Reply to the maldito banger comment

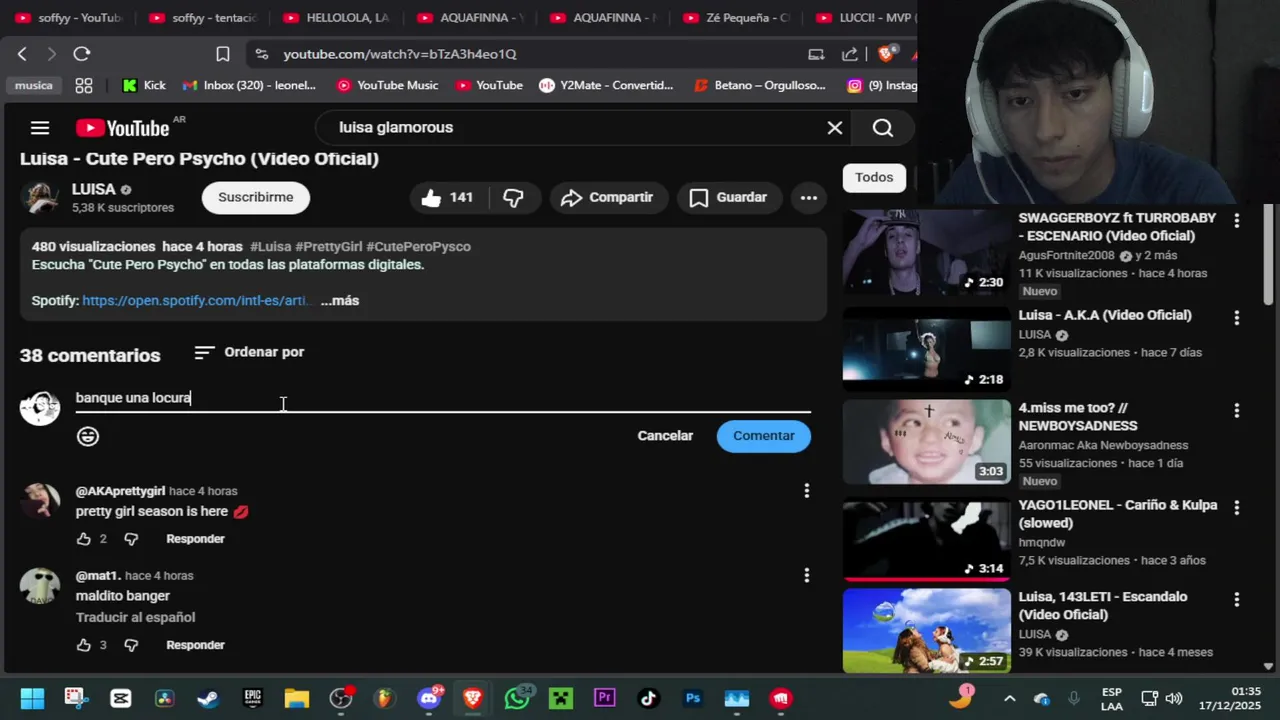coord(195,645)
